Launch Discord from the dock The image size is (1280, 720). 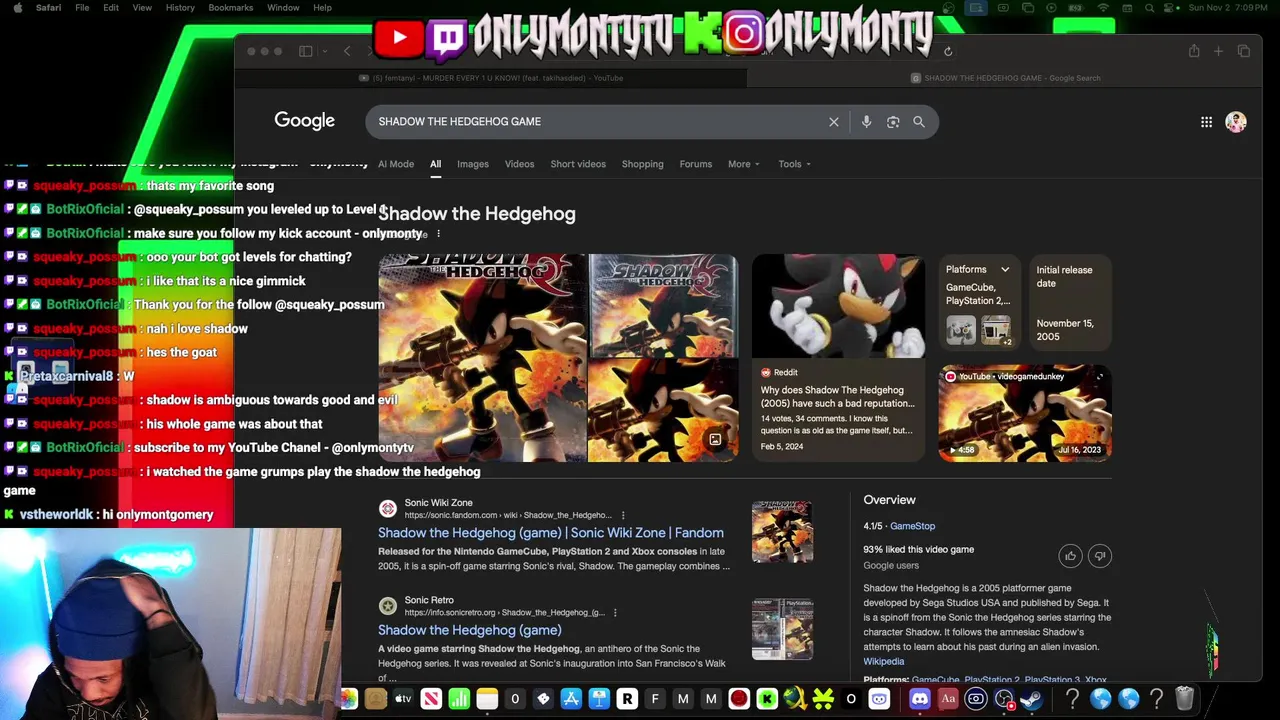pos(920,699)
